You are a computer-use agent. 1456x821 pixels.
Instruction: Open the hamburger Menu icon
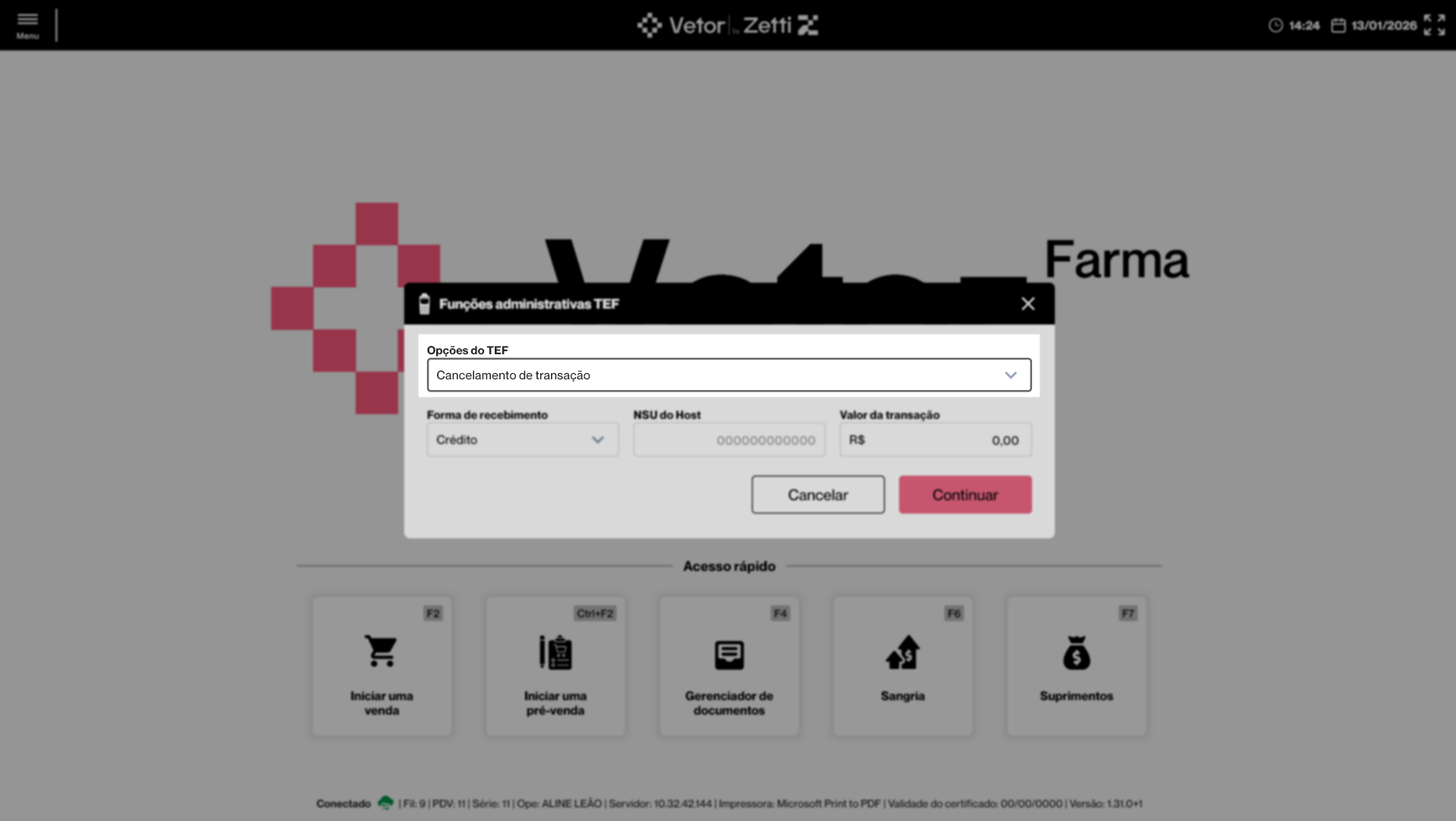[27, 24]
